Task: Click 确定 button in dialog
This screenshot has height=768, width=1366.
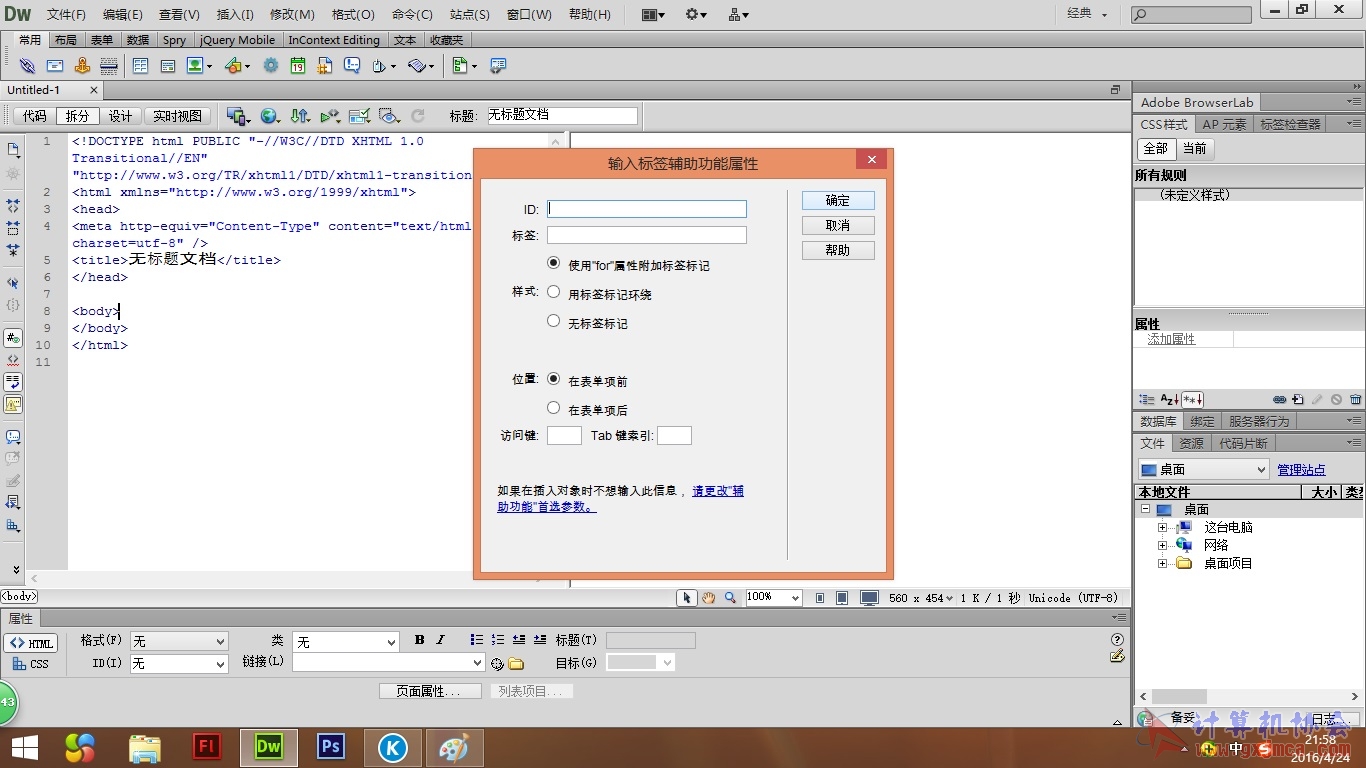Action: pyautogui.click(x=838, y=200)
